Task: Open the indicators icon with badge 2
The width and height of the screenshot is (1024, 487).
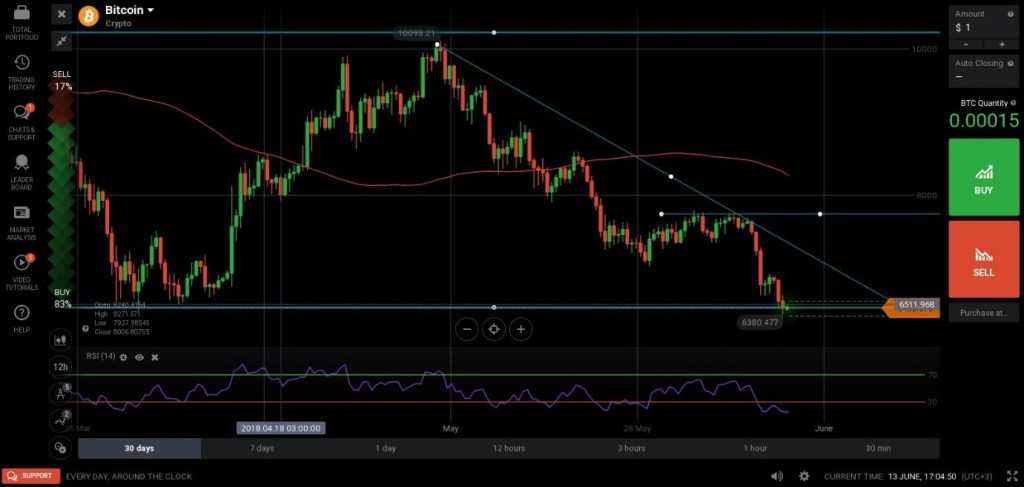Action: pos(61,420)
